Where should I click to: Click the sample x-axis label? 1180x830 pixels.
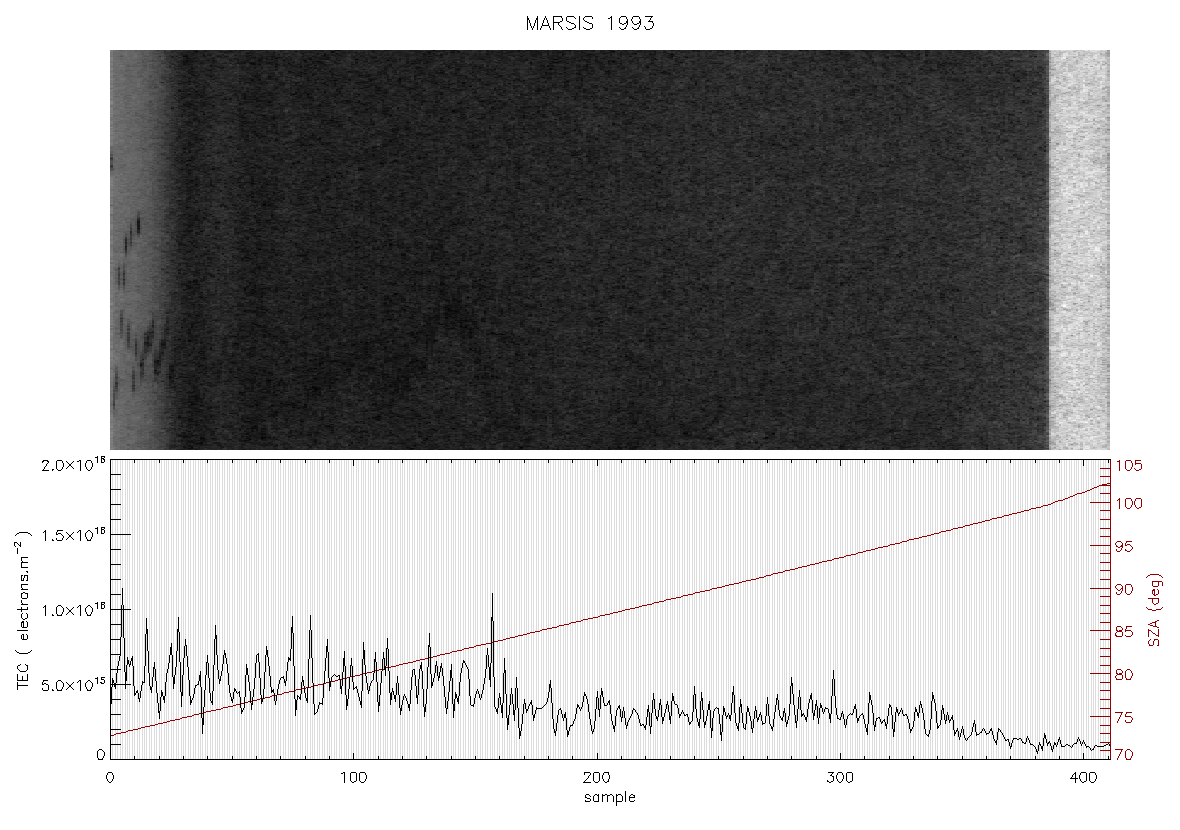coord(610,797)
